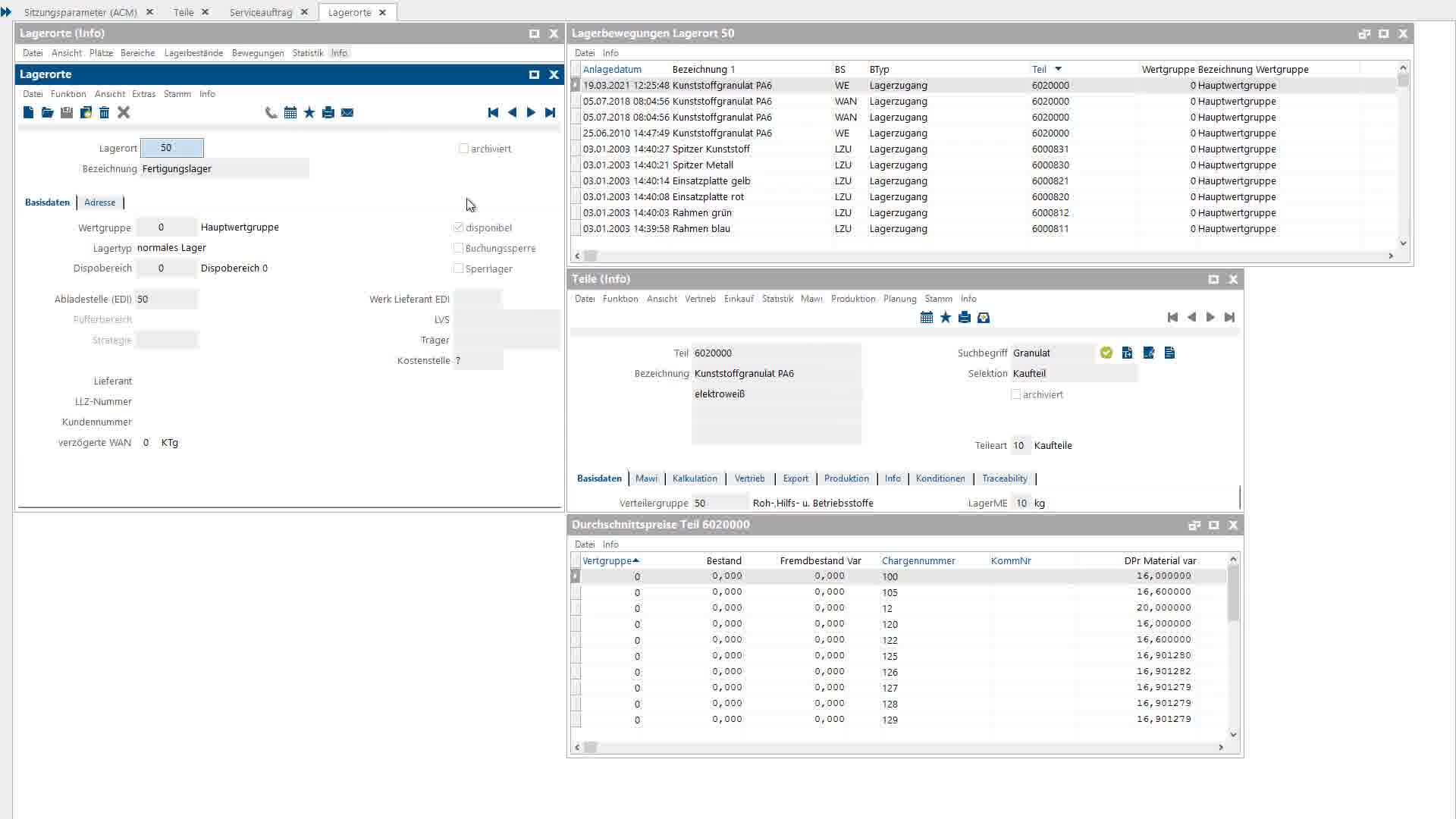Click the plain document icon beside Suchbegriff
The image size is (1456, 819).
pos(1169,353)
